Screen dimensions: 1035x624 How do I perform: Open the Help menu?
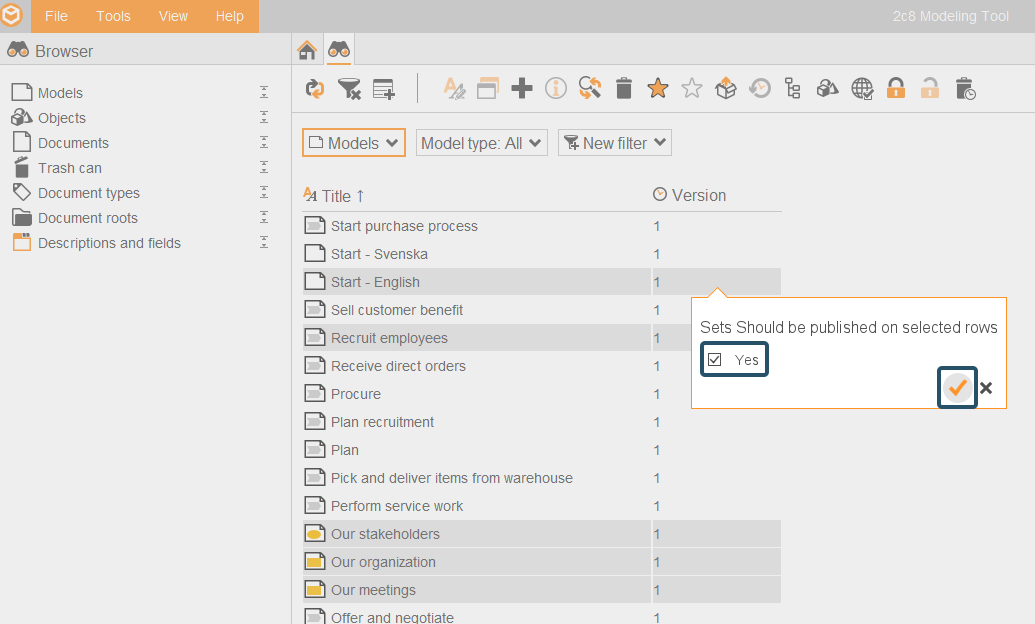[230, 16]
